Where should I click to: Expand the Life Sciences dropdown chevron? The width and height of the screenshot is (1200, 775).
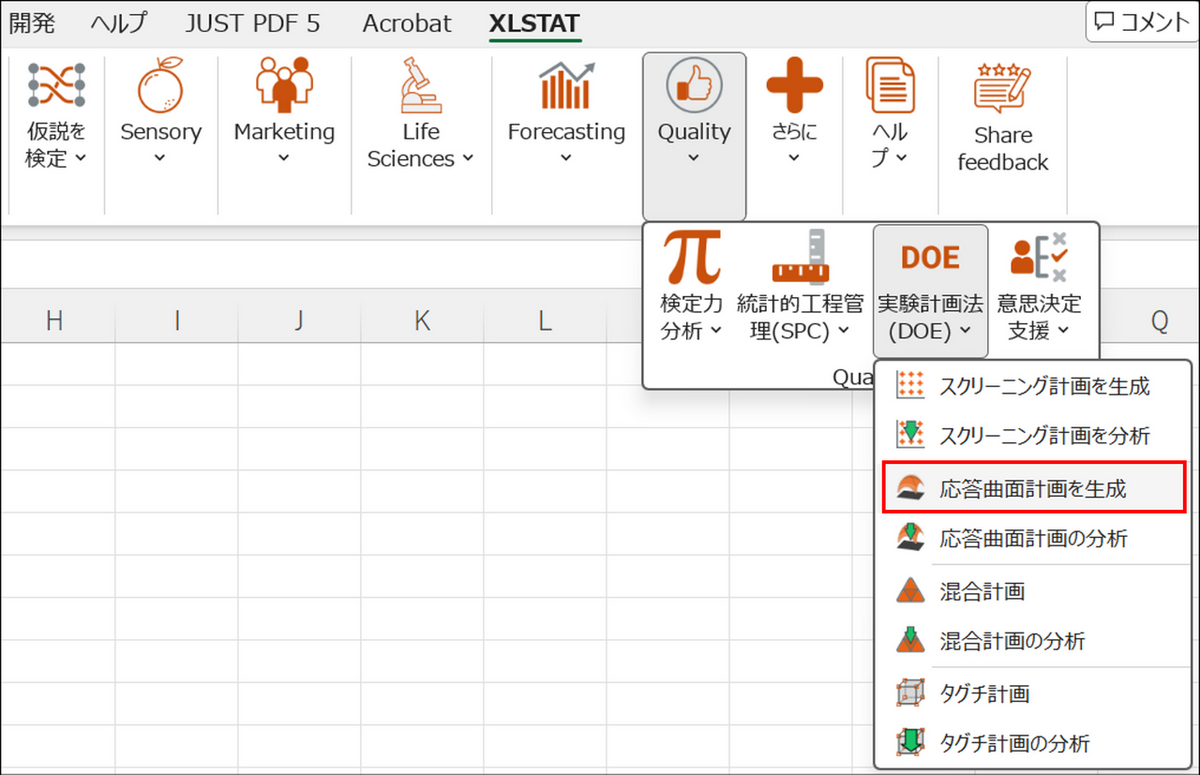coord(468,159)
